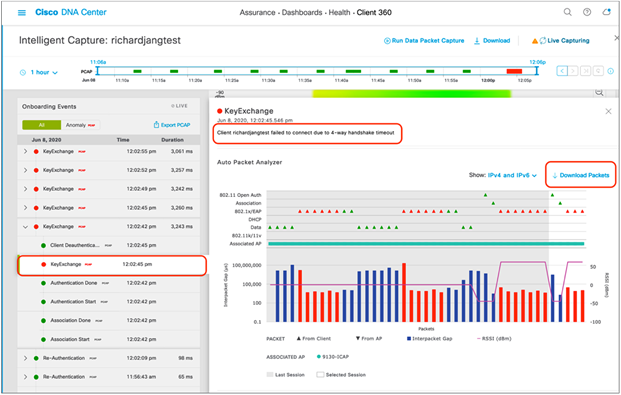Run Data Packet Capture
The height and width of the screenshot is (395, 621).
click(x=424, y=40)
